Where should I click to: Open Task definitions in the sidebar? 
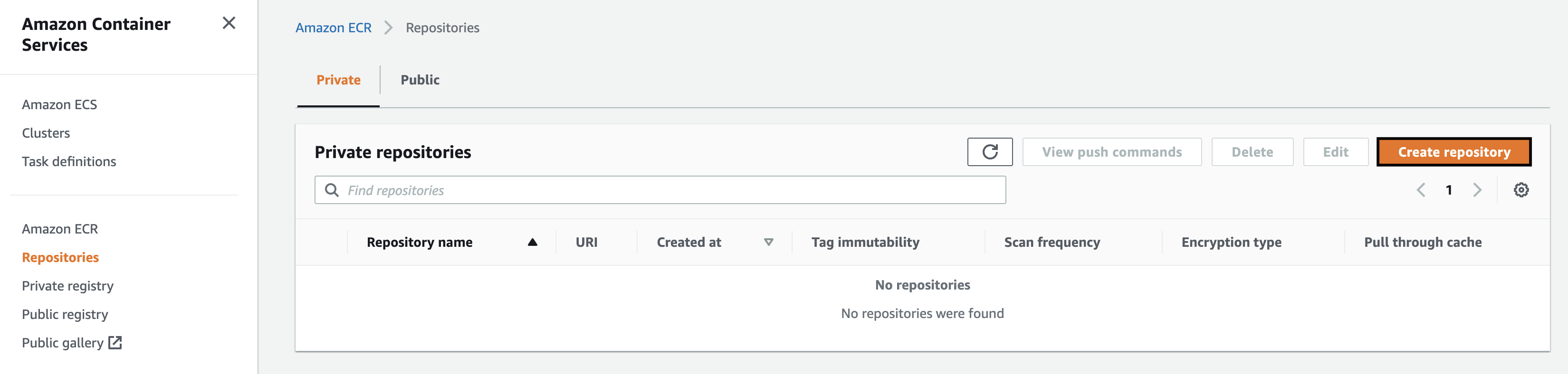pos(69,162)
